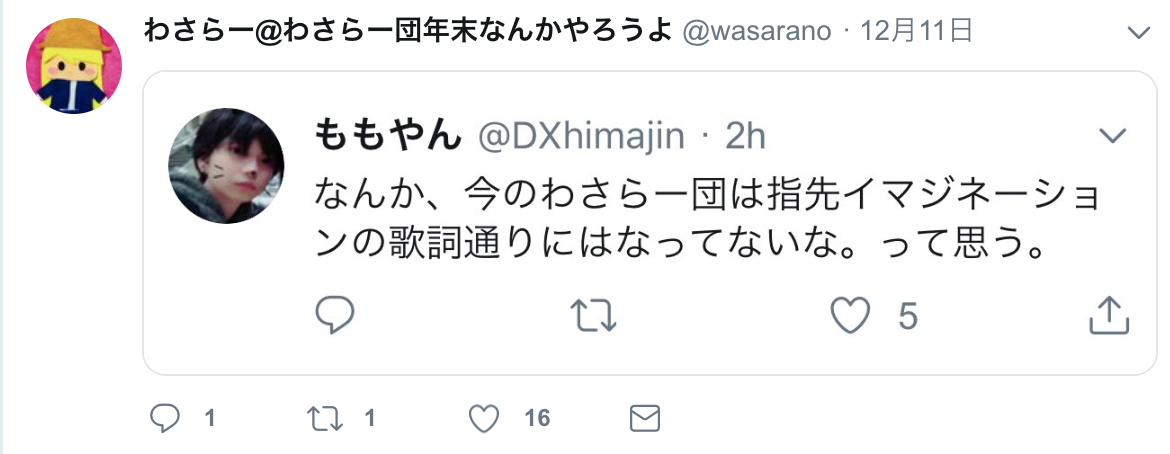1170x454 pixels.
Task: Retweet the quoted ももやん tweet
Action: click(x=594, y=316)
